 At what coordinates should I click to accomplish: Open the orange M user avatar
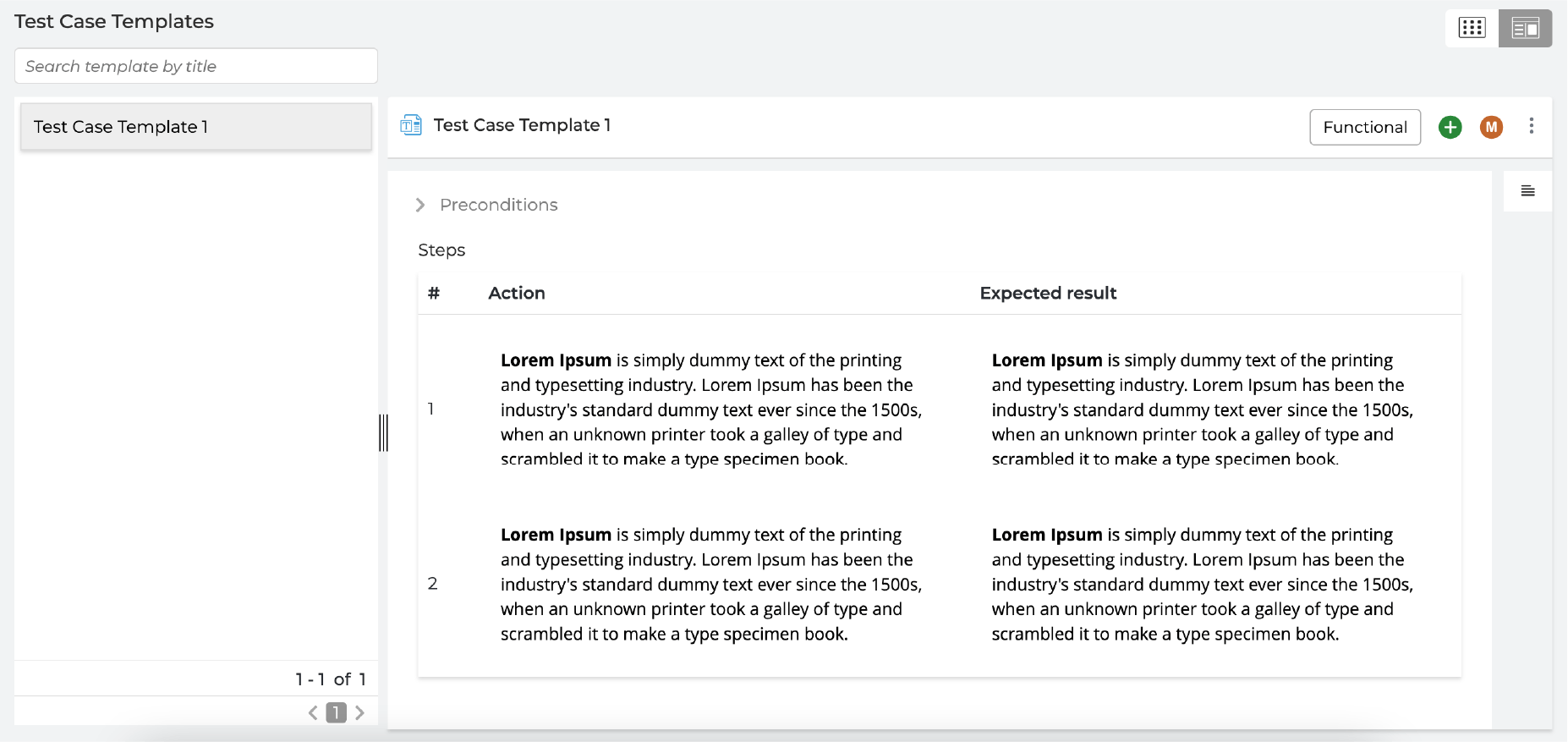1491,127
